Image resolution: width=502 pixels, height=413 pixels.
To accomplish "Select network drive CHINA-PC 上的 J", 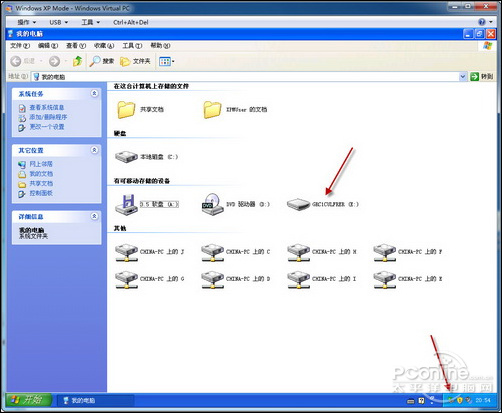I will tap(126, 252).
